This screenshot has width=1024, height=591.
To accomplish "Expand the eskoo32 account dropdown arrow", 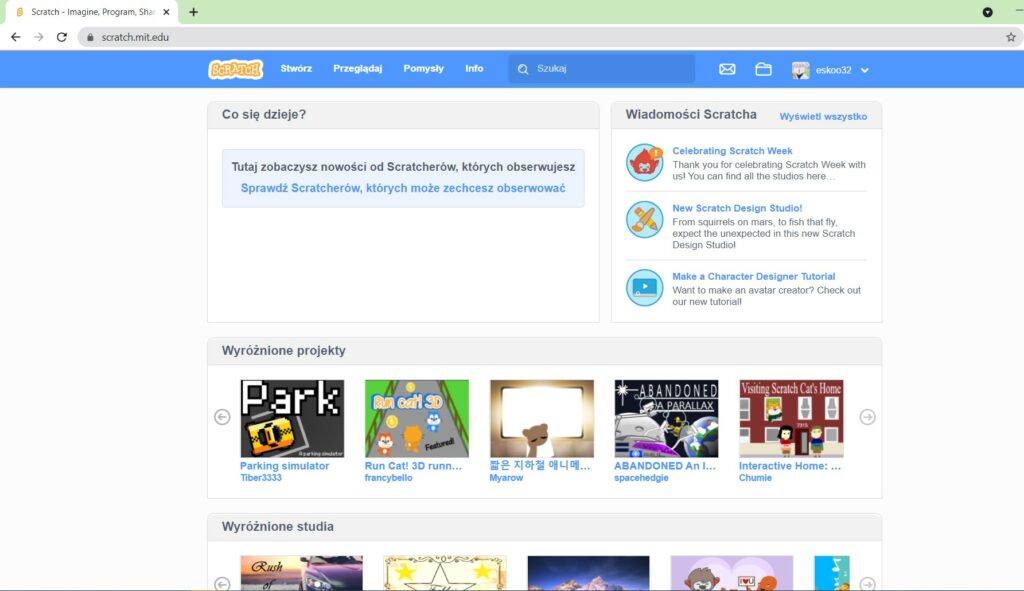I will [x=865, y=70].
